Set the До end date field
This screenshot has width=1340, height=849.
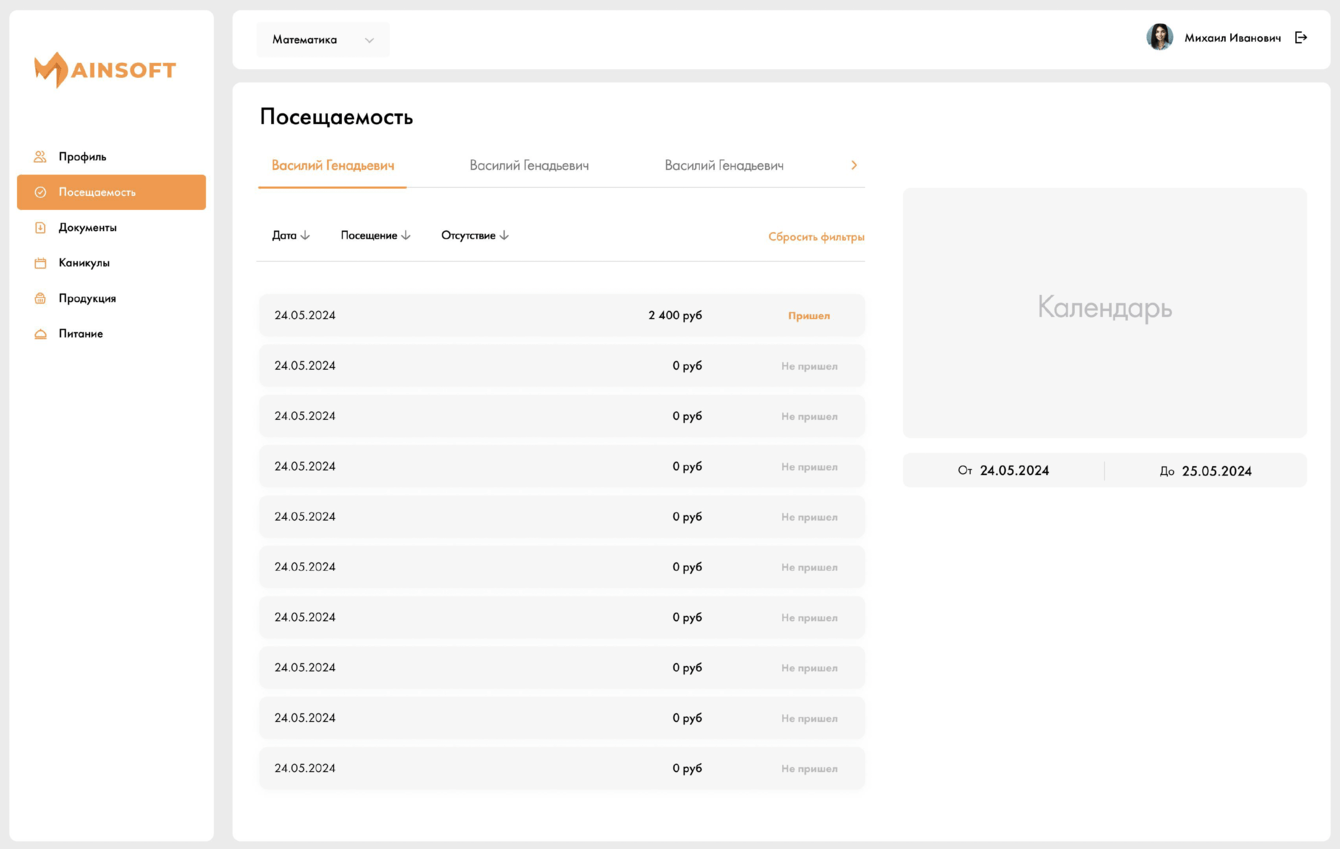click(x=1206, y=471)
